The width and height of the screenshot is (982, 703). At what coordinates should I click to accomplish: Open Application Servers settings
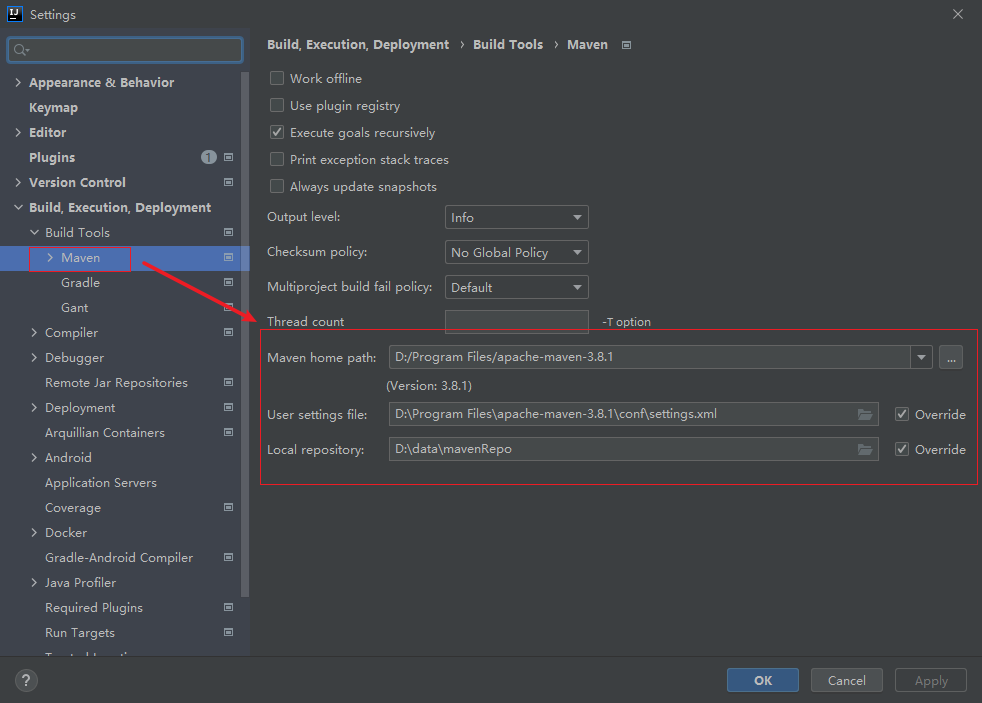pos(101,483)
